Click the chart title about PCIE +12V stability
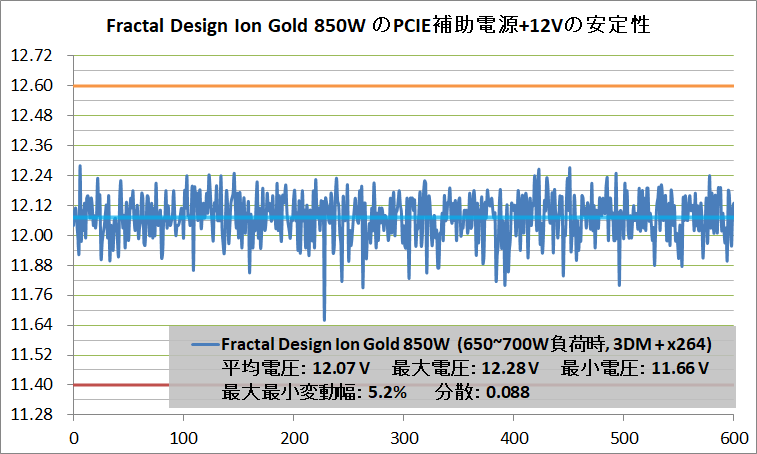 [378, 25]
